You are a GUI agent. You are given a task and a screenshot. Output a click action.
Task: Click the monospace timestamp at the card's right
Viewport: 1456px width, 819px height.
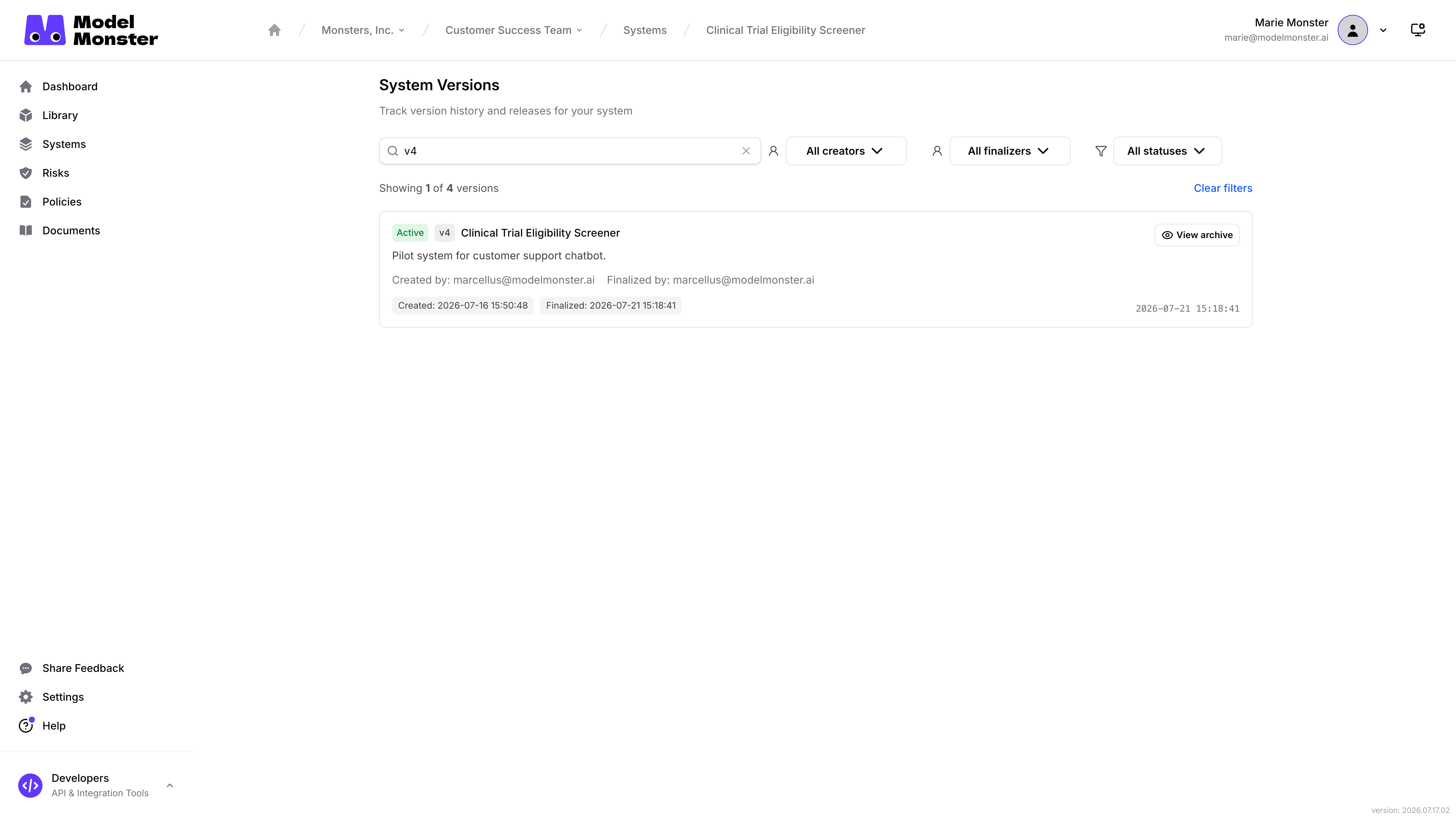pos(1188,309)
